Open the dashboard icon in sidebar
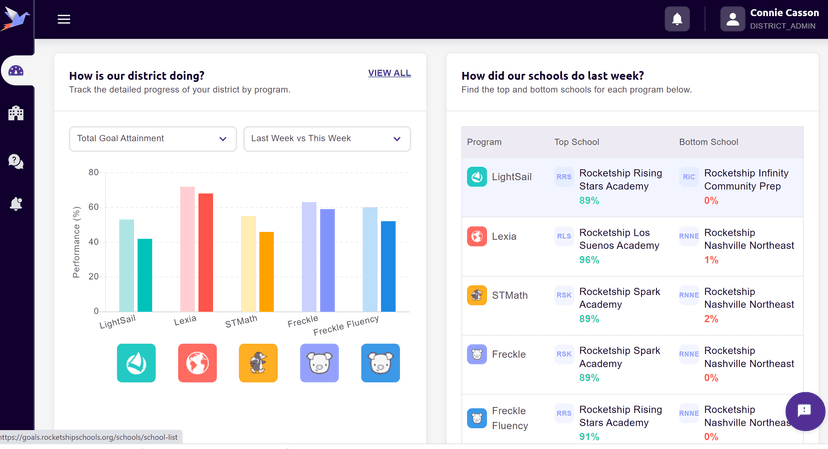This screenshot has height=449, width=828. [16, 71]
